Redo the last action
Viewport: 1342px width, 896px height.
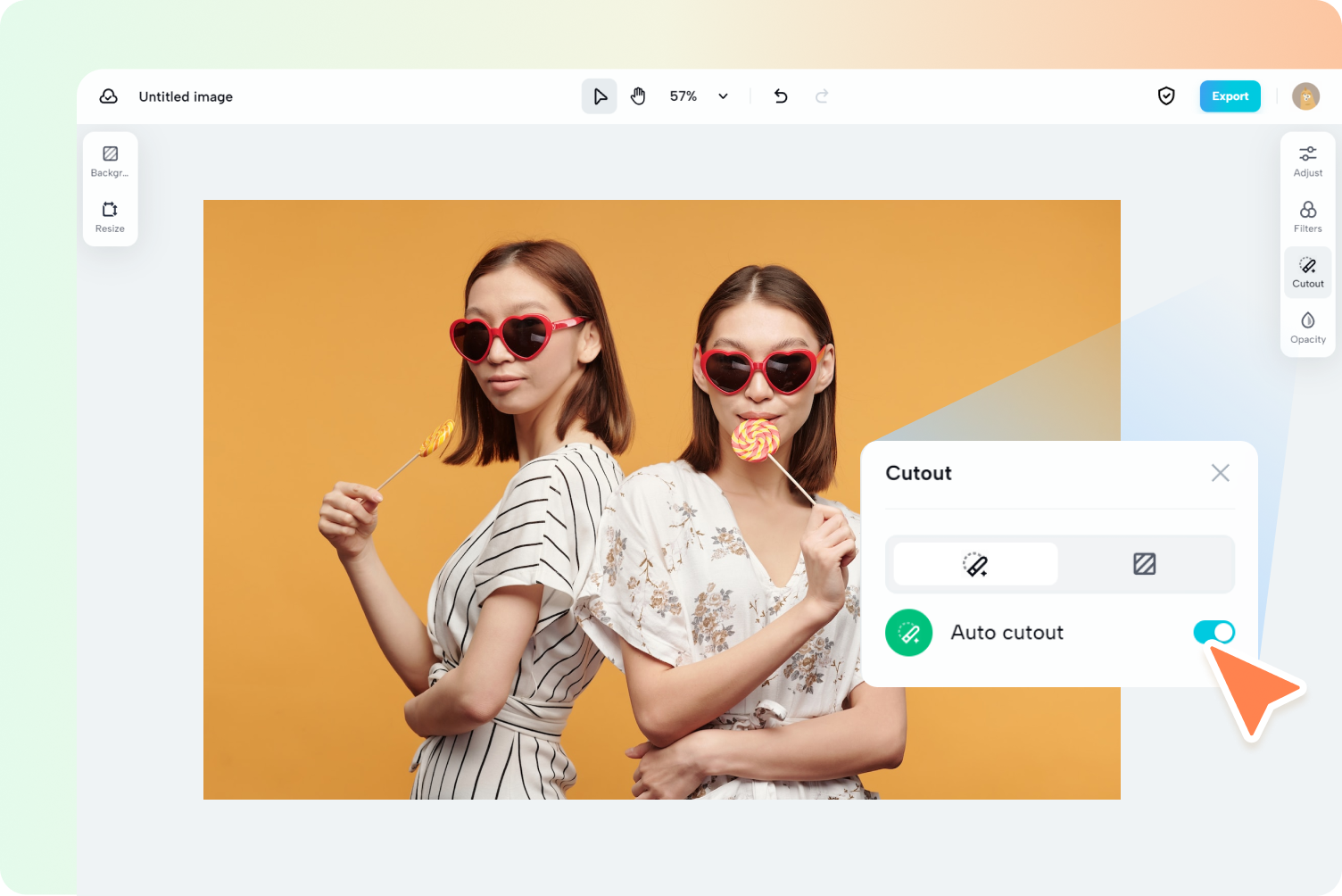click(x=821, y=95)
